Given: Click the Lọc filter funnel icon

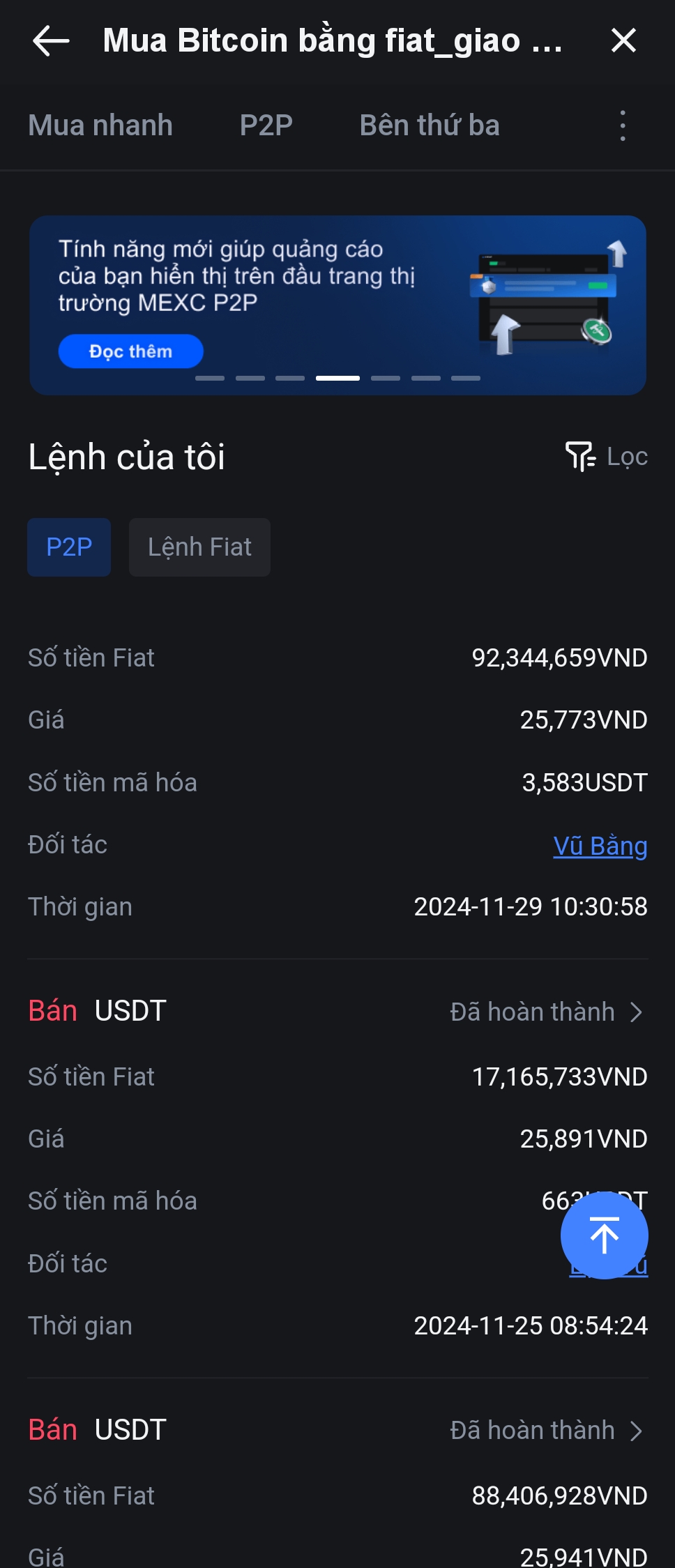Looking at the screenshot, I should [x=580, y=457].
